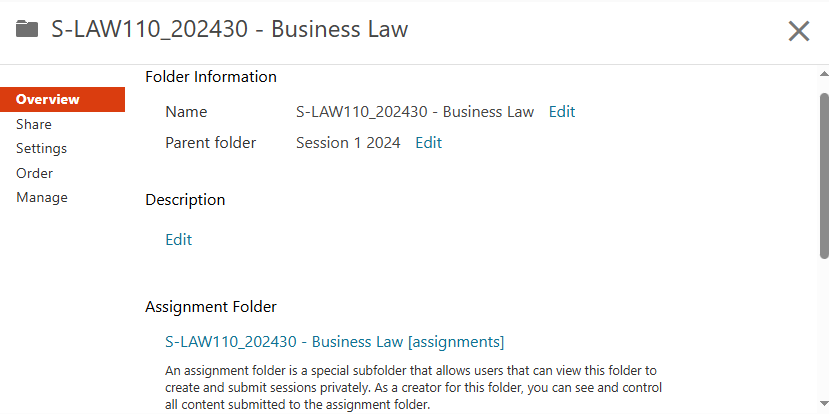Edit the folder description
This screenshot has width=829, height=414.
178,239
